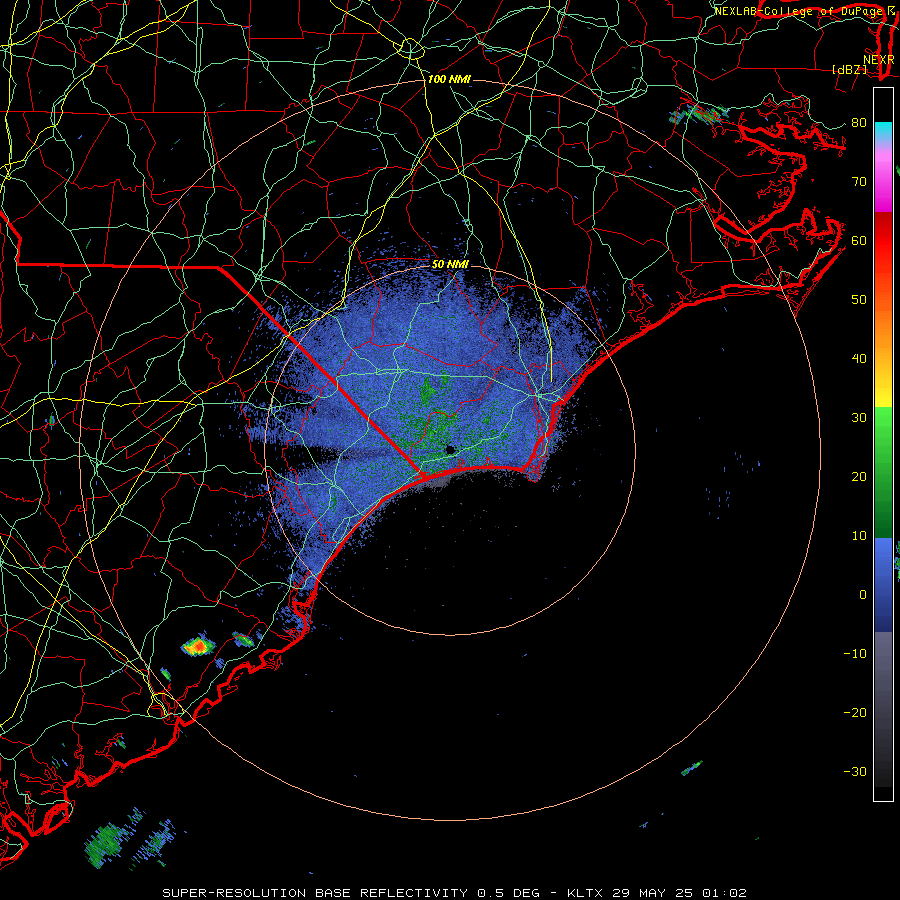
Task: Click the 10 dBZ scale label
Action: 859,536
